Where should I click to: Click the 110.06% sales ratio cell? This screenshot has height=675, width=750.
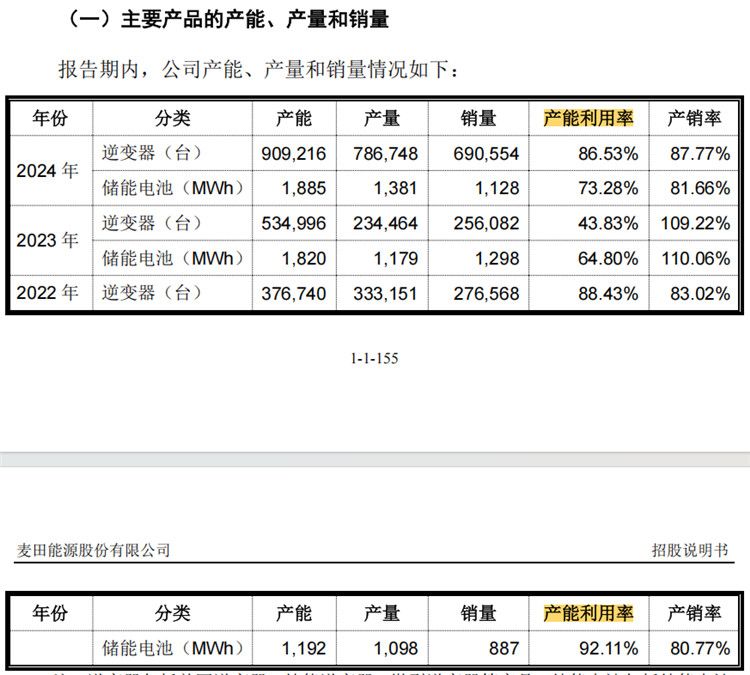[696, 258]
